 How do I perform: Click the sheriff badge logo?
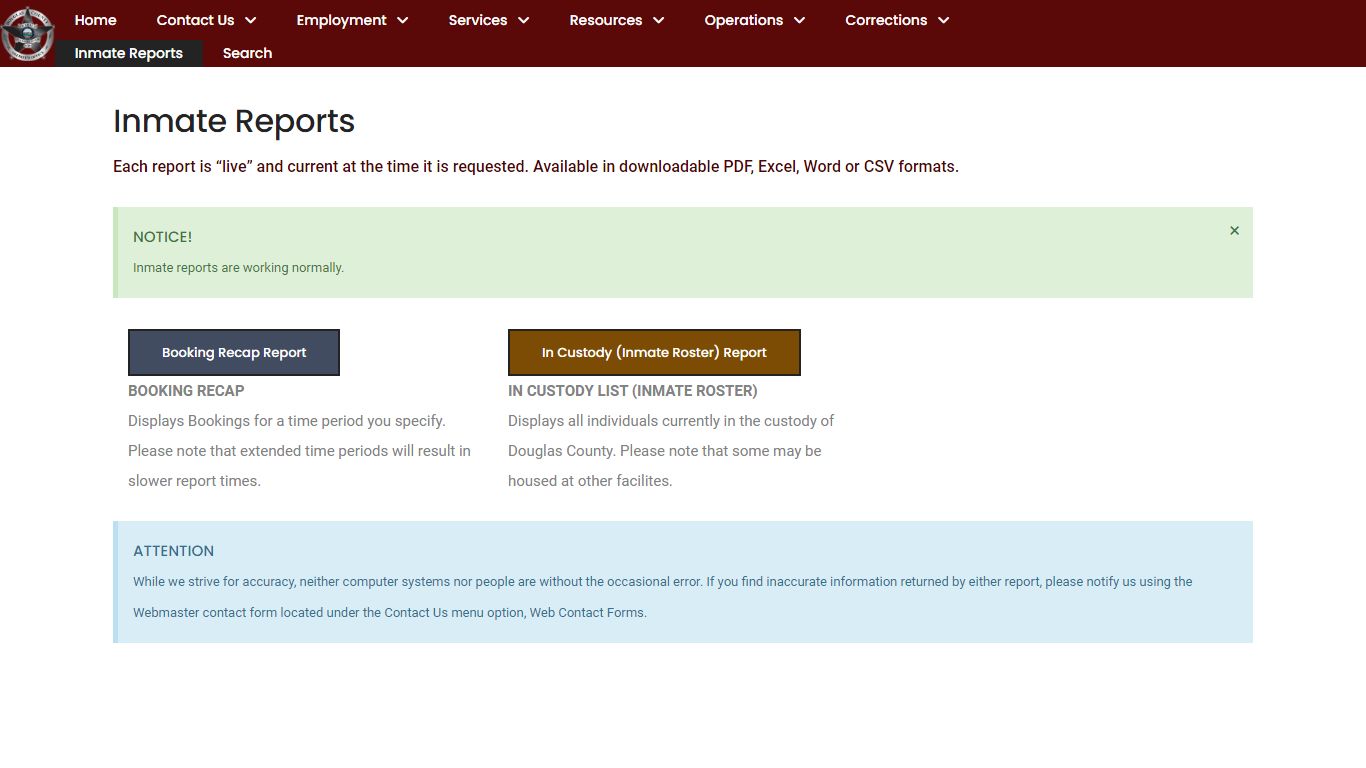pyautogui.click(x=27, y=35)
